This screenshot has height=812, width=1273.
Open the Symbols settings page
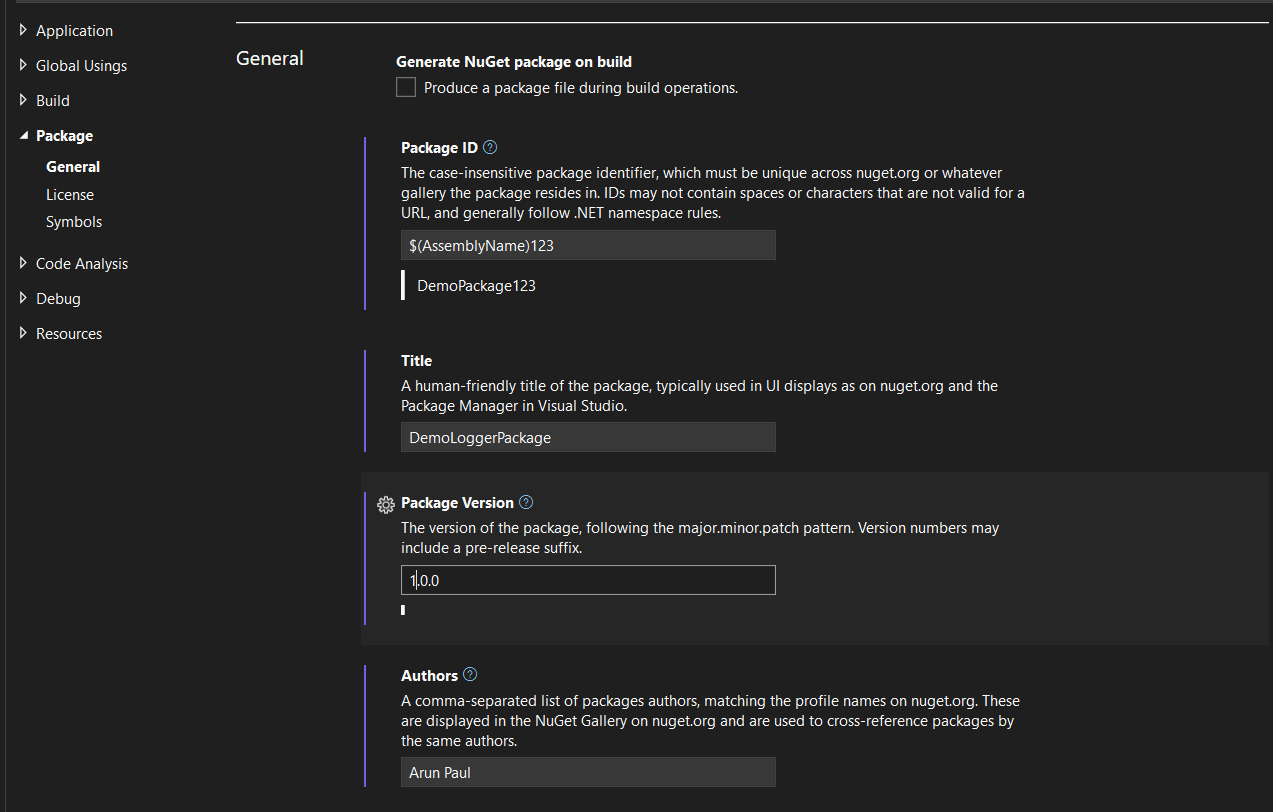(x=74, y=222)
